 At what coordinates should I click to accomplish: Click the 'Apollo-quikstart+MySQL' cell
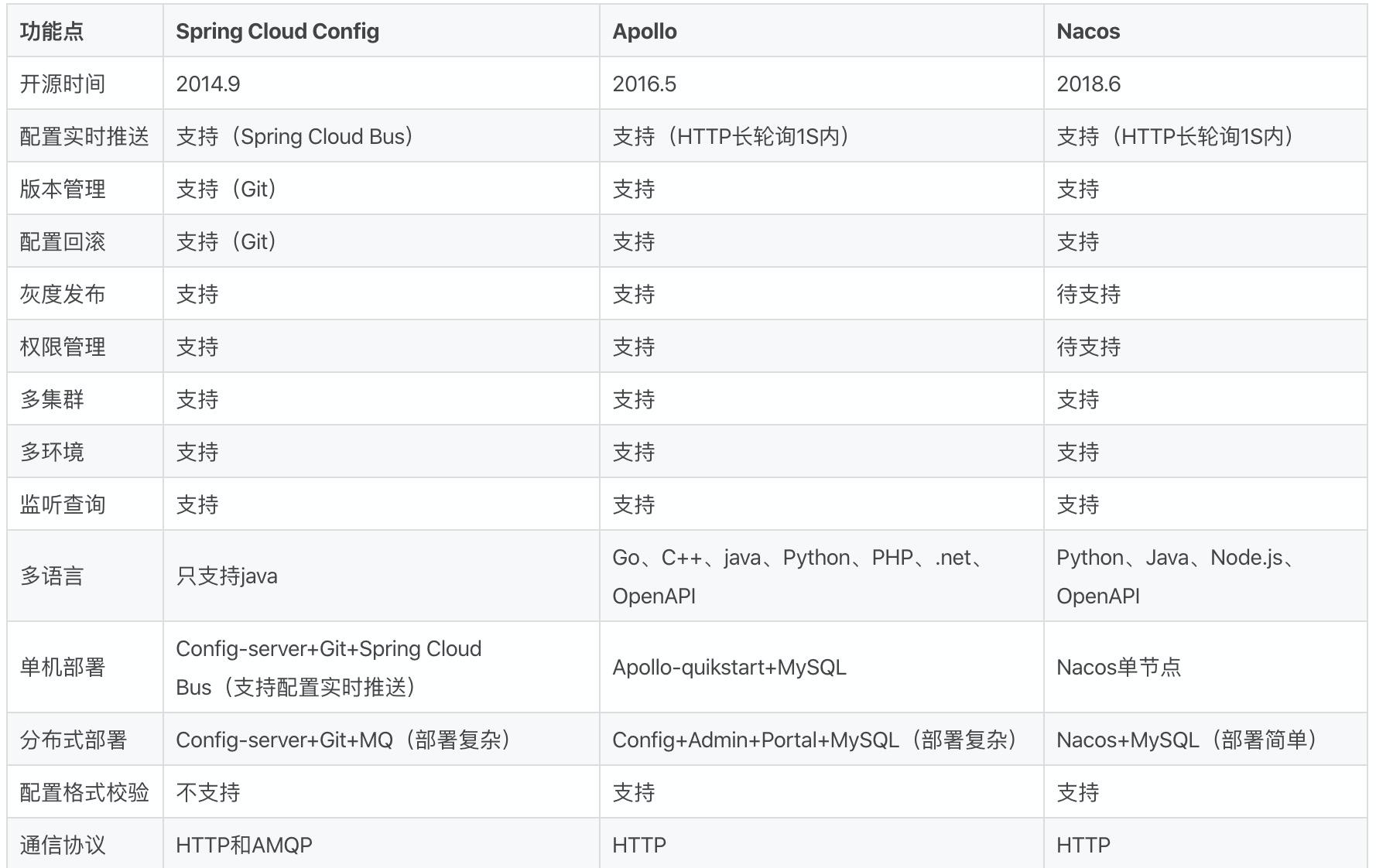tap(822, 667)
